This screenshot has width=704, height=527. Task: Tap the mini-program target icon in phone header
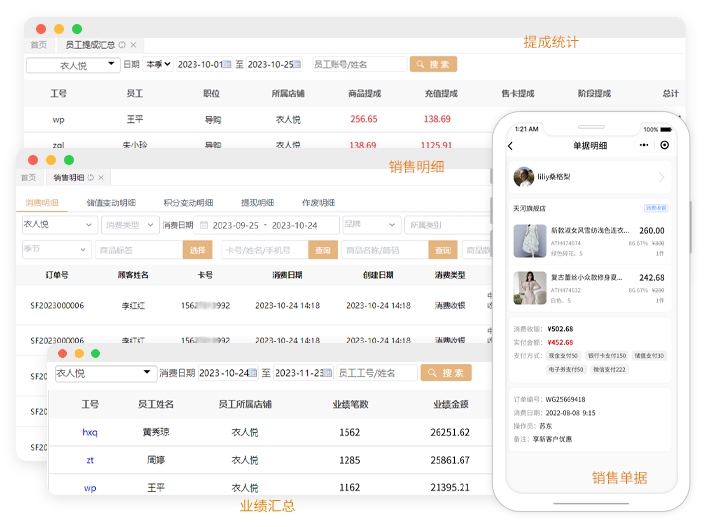click(665, 146)
